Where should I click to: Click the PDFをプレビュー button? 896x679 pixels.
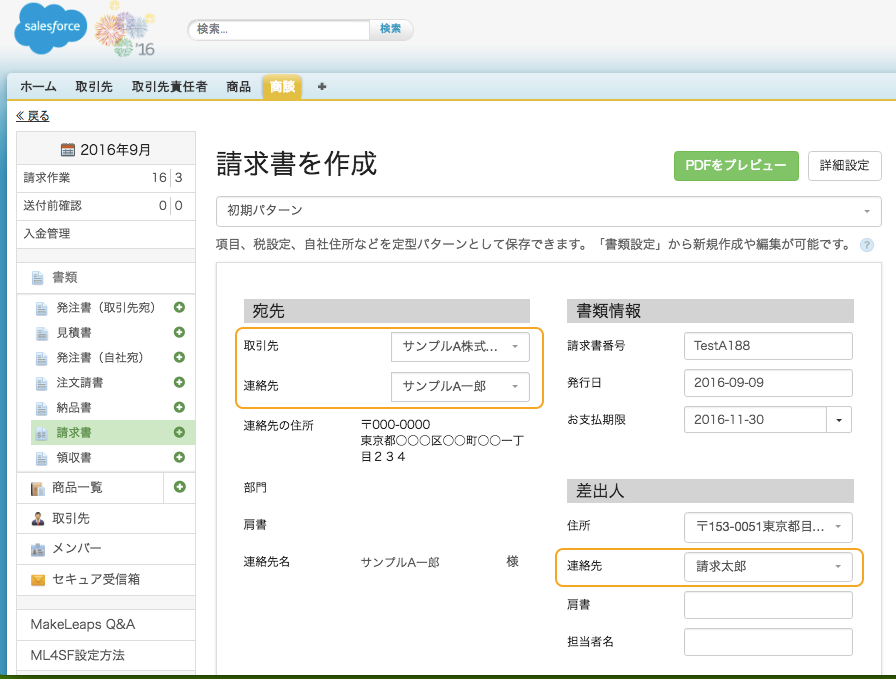pos(736,166)
